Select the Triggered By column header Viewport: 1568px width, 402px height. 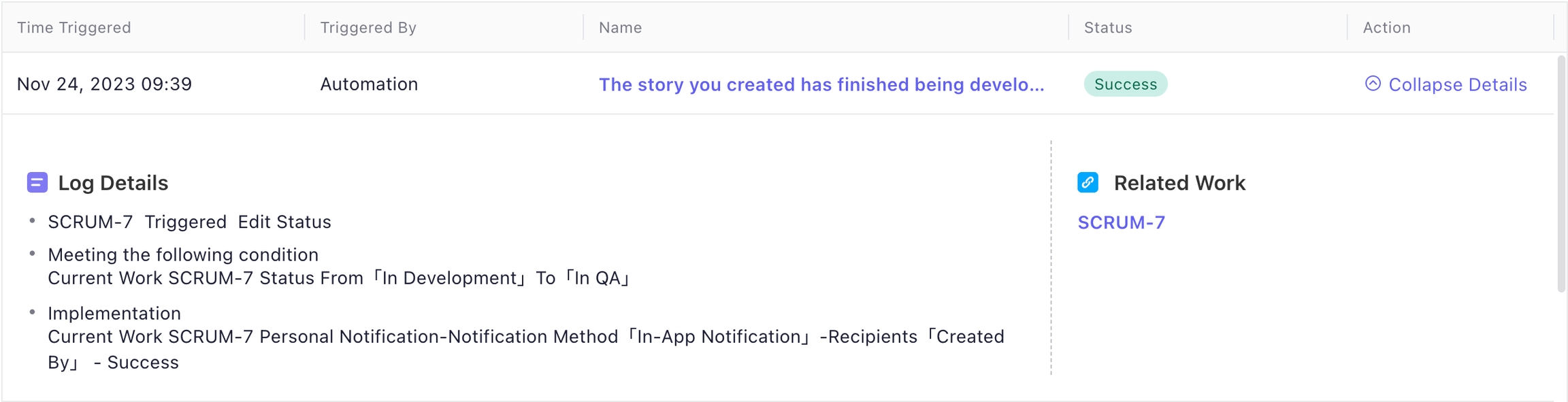click(368, 28)
